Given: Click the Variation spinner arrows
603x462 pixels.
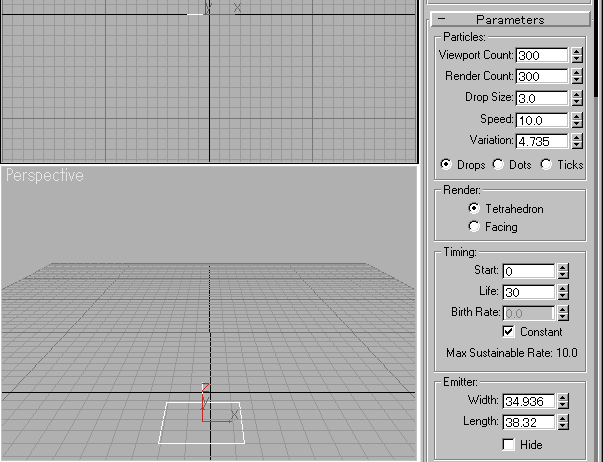Looking at the screenshot, I should 576,141.
